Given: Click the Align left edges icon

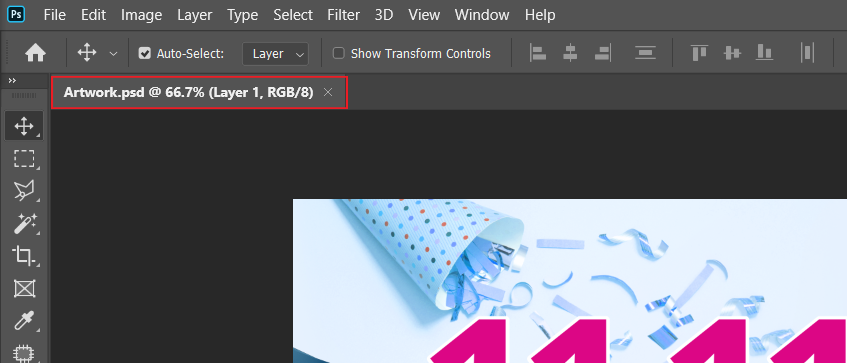Looking at the screenshot, I should (538, 53).
